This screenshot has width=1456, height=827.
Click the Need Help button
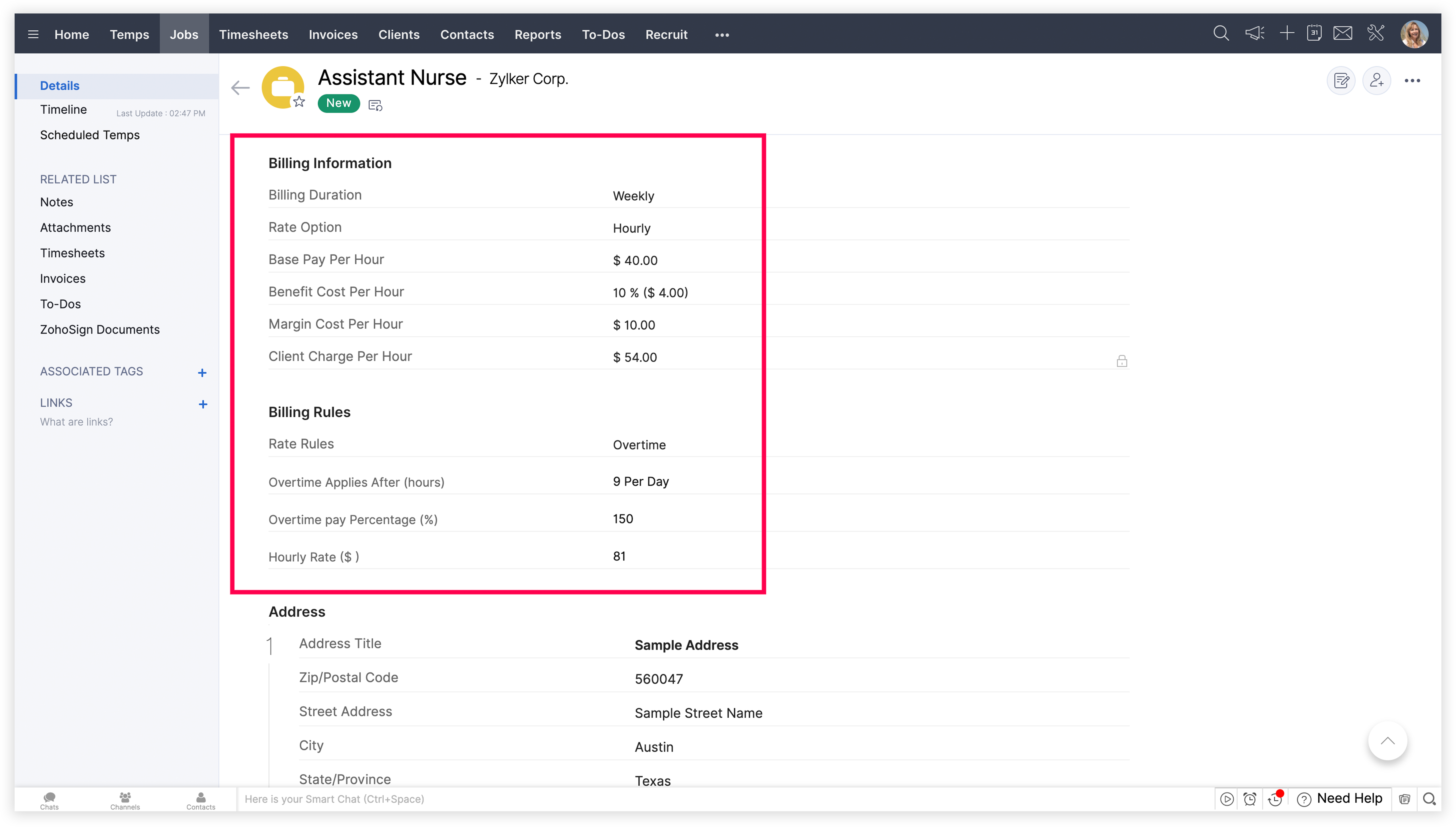point(1340,798)
